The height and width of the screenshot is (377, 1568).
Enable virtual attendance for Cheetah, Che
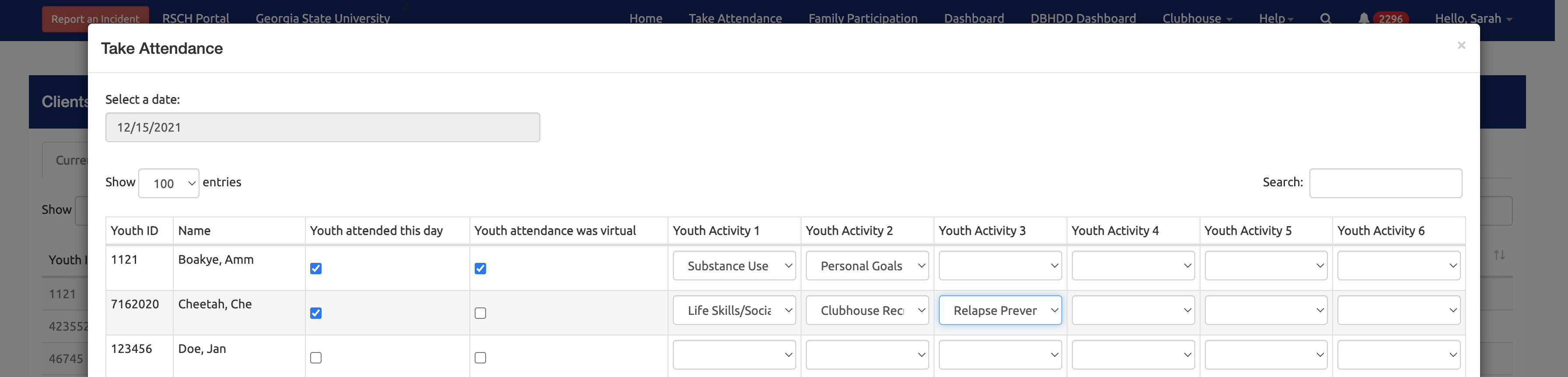[480, 313]
